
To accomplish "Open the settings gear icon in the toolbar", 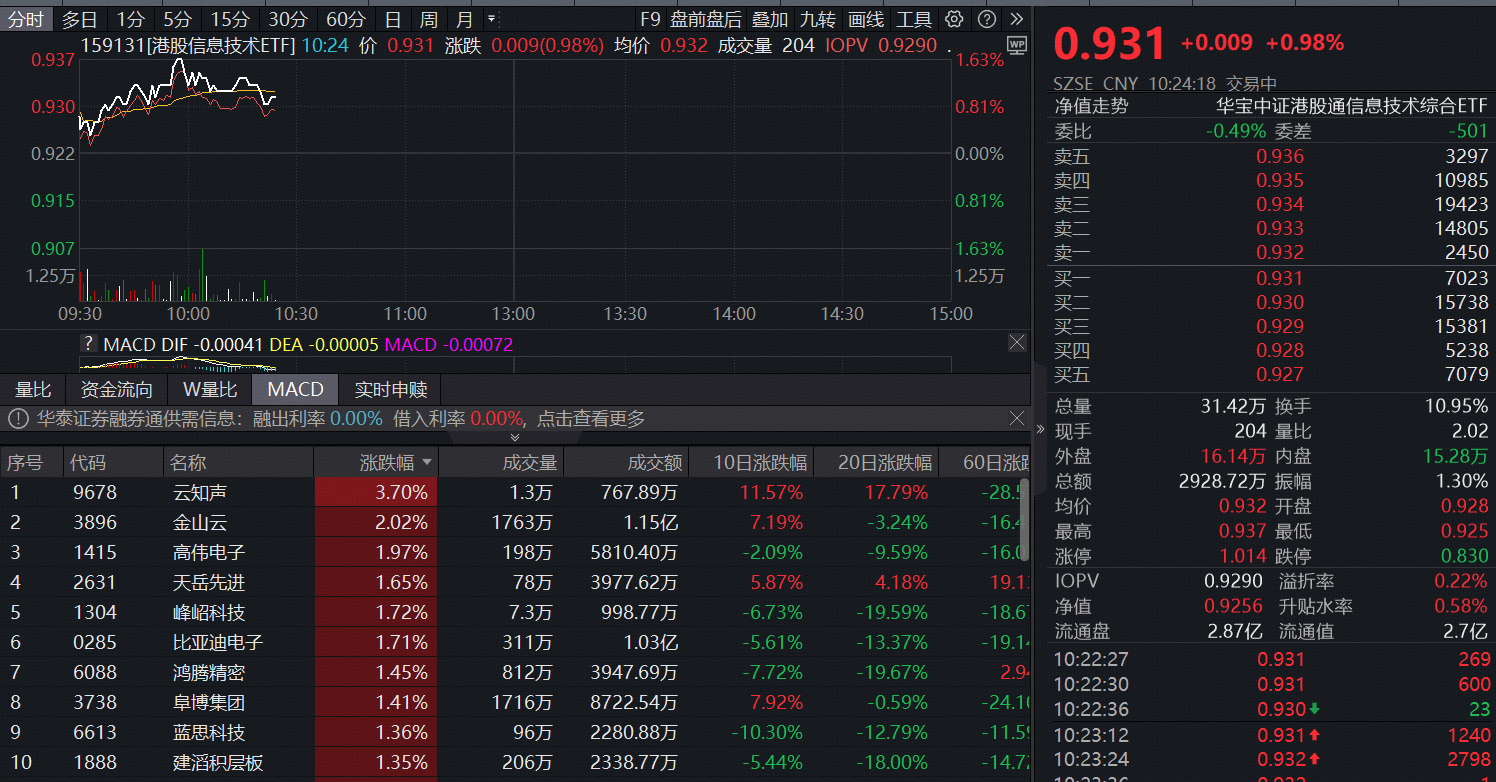I will click(955, 18).
